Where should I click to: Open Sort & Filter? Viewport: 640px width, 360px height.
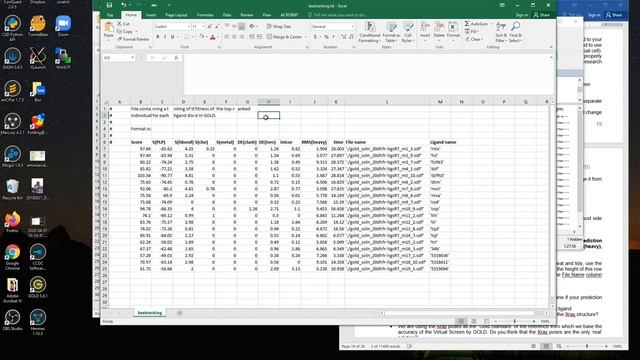point(501,32)
